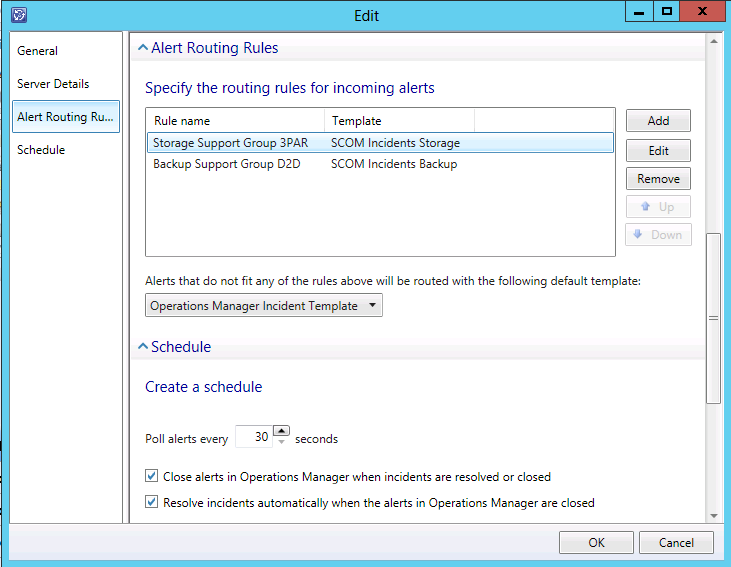Toggle resolve incidents automatically checkbox
The width and height of the screenshot is (731, 567).
(152, 503)
